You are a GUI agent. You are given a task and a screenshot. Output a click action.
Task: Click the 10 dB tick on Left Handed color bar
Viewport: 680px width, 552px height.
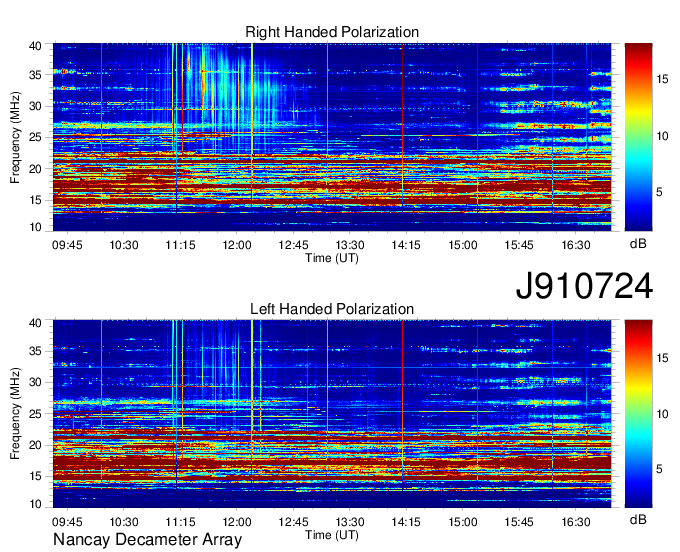pos(662,414)
